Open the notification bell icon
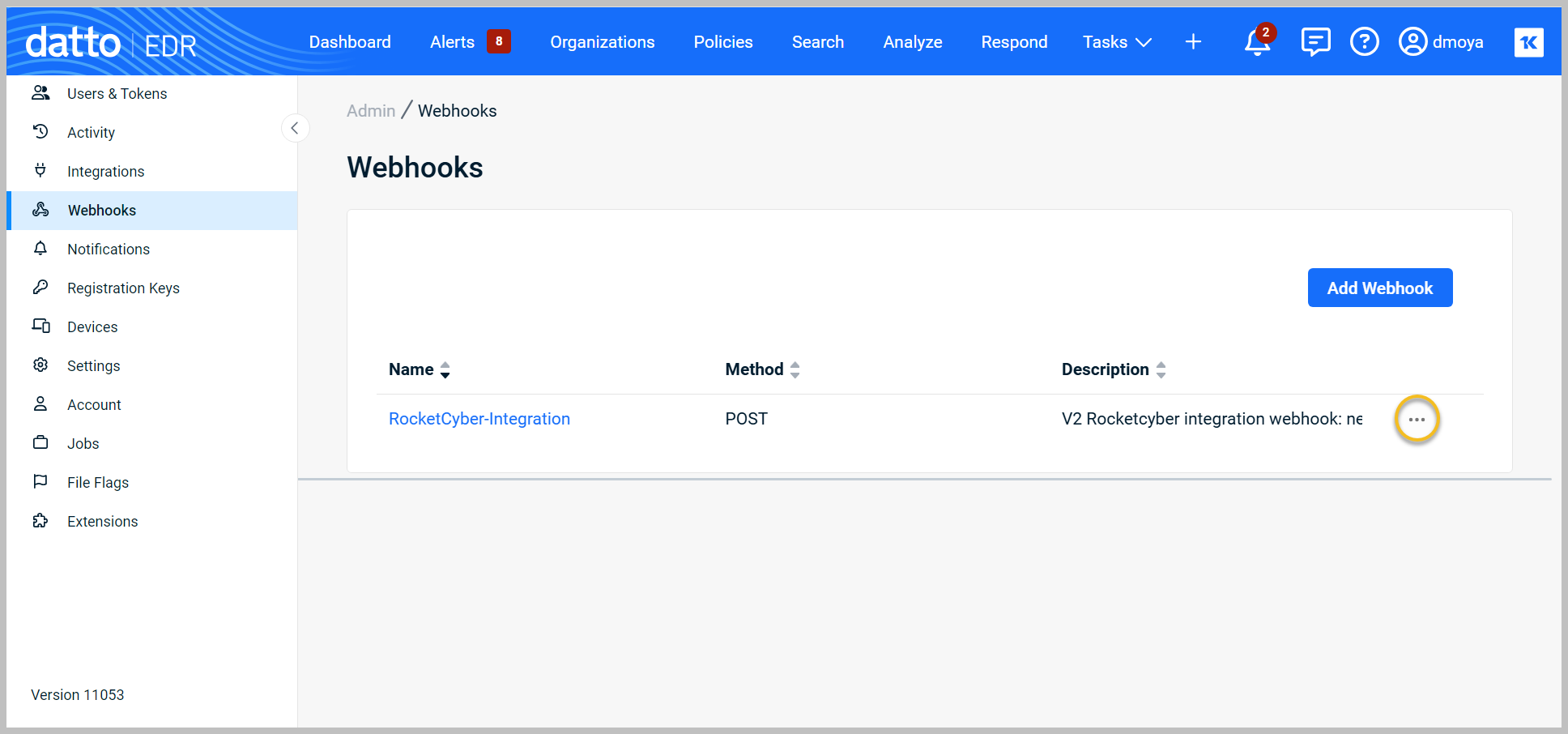The height and width of the screenshot is (734, 1568). pyautogui.click(x=1256, y=42)
